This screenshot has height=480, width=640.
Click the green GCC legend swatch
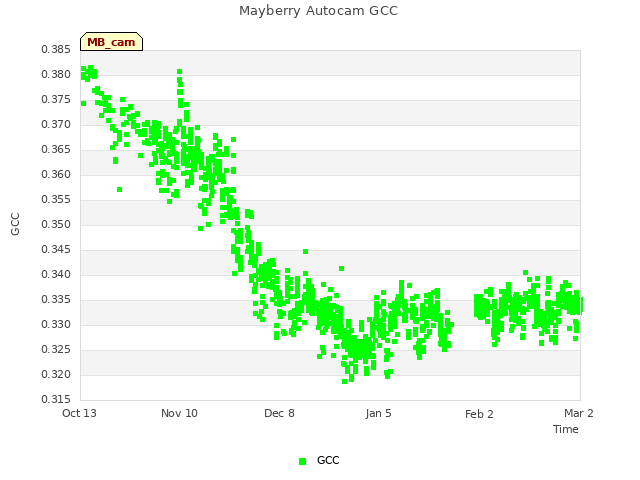click(x=302, y=461)
